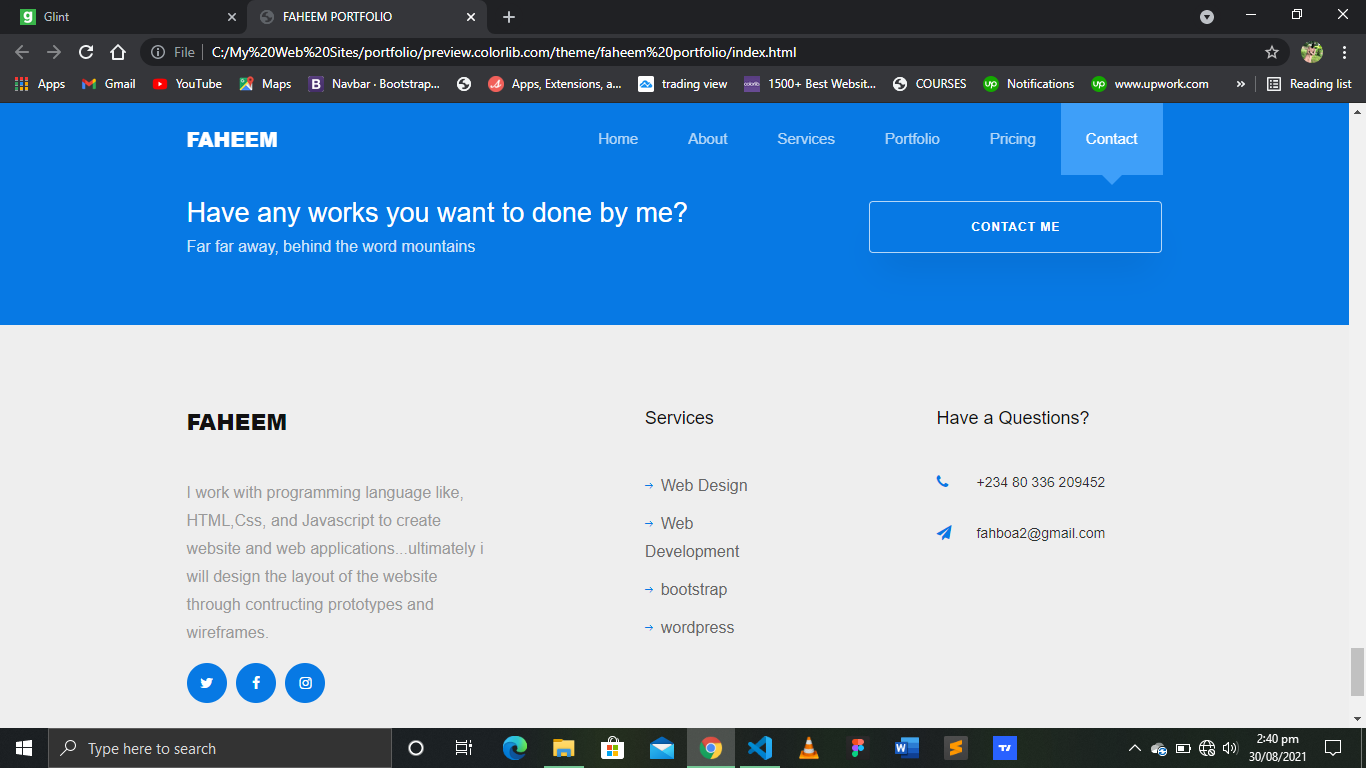Go to the Portfolio nav item

pyautogui.click(x=912, y=139)
